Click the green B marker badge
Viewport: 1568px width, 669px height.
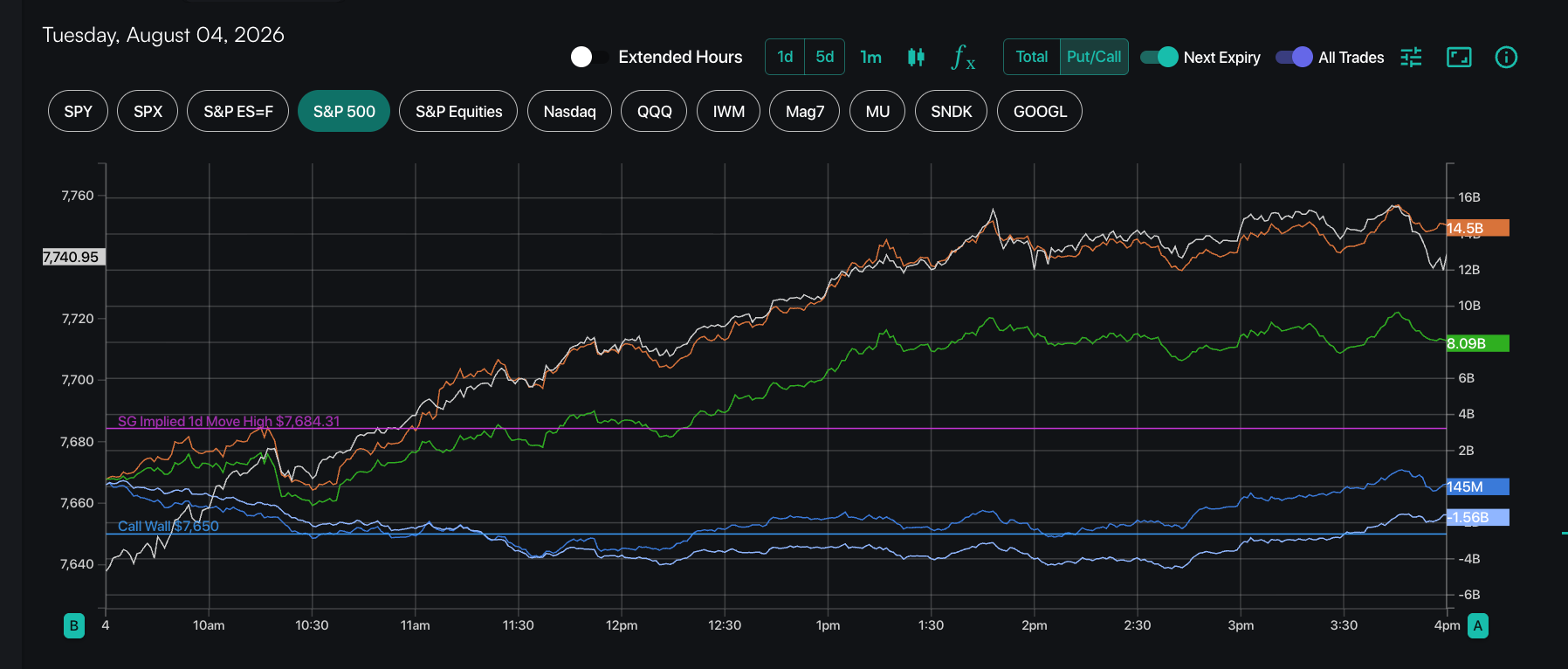tap(74, 625)
